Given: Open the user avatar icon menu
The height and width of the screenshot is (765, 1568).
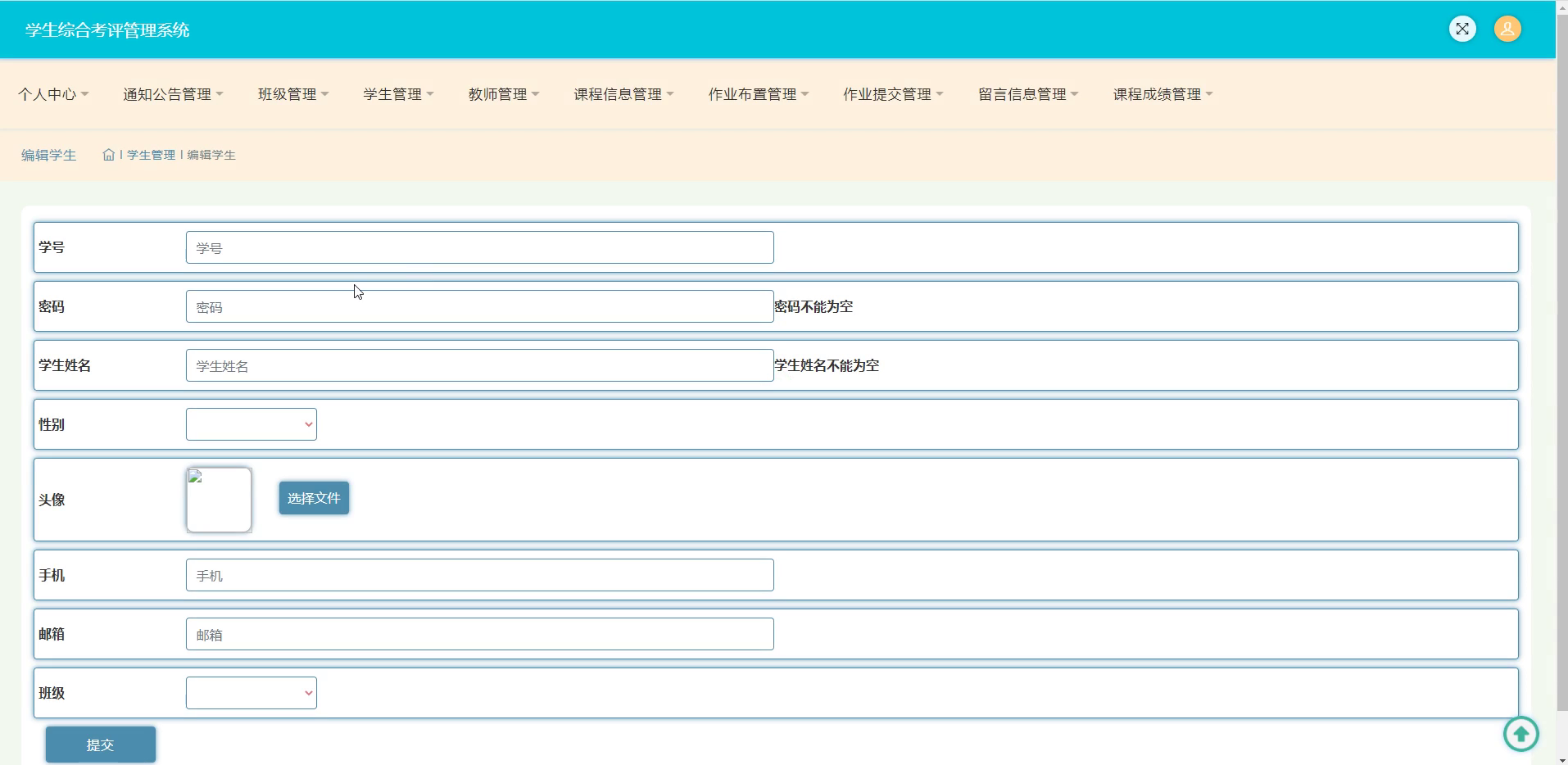Looking at the screenshot, I should pos(1507,29).
